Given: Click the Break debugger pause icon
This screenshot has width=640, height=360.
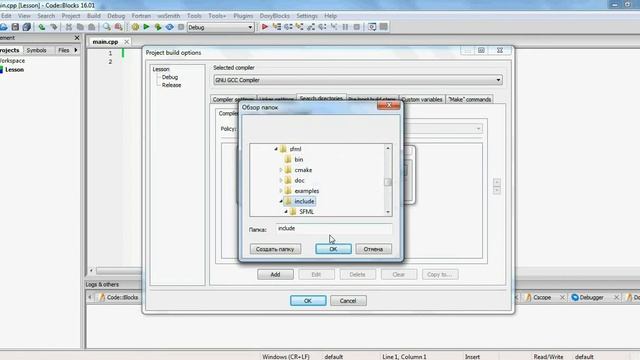Looking at the screenshot, I should click(345, 27).
